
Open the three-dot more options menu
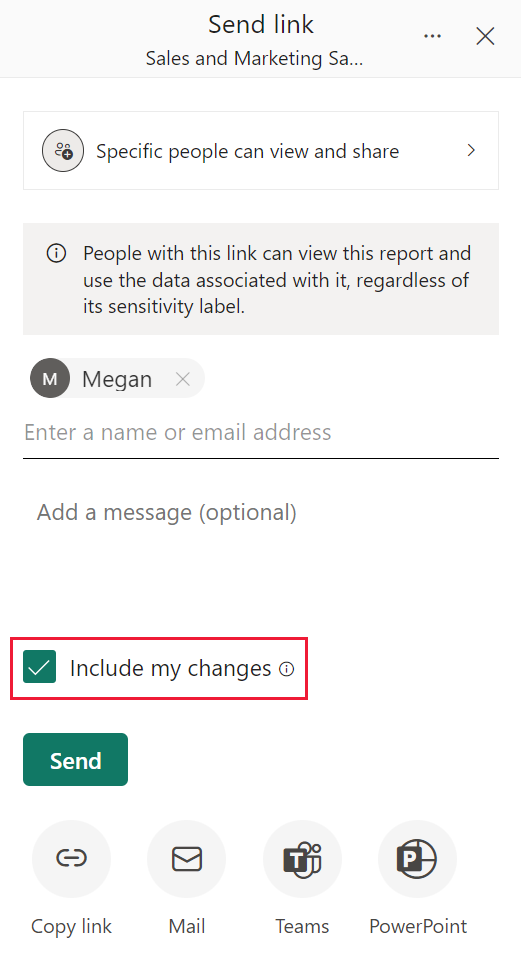[433, 36]
